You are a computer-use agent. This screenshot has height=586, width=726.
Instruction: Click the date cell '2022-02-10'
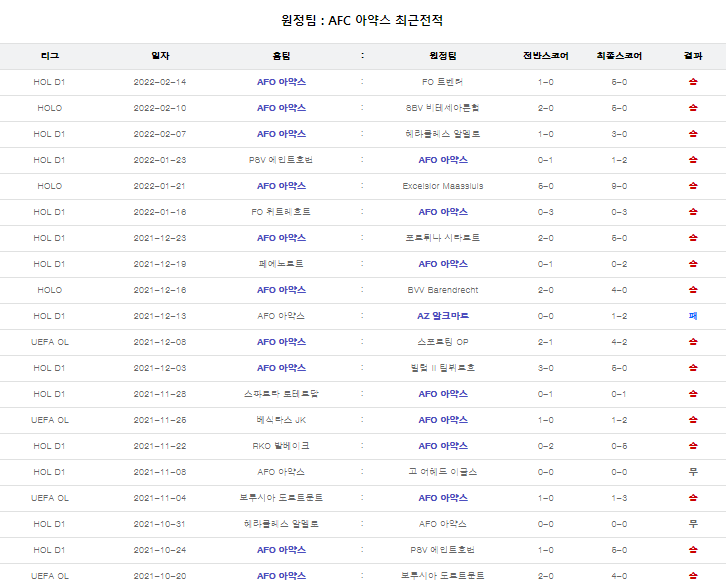coord(160,108)
